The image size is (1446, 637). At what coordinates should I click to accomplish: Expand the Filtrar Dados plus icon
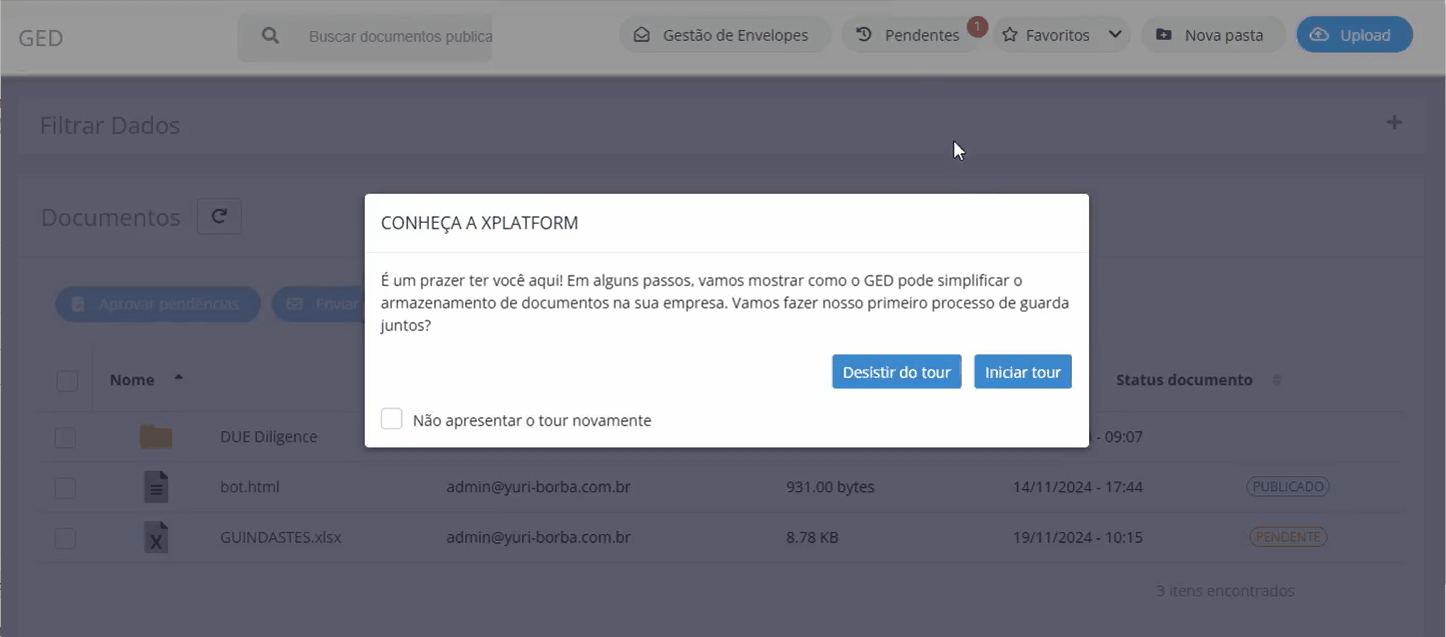pos(1394,123)
